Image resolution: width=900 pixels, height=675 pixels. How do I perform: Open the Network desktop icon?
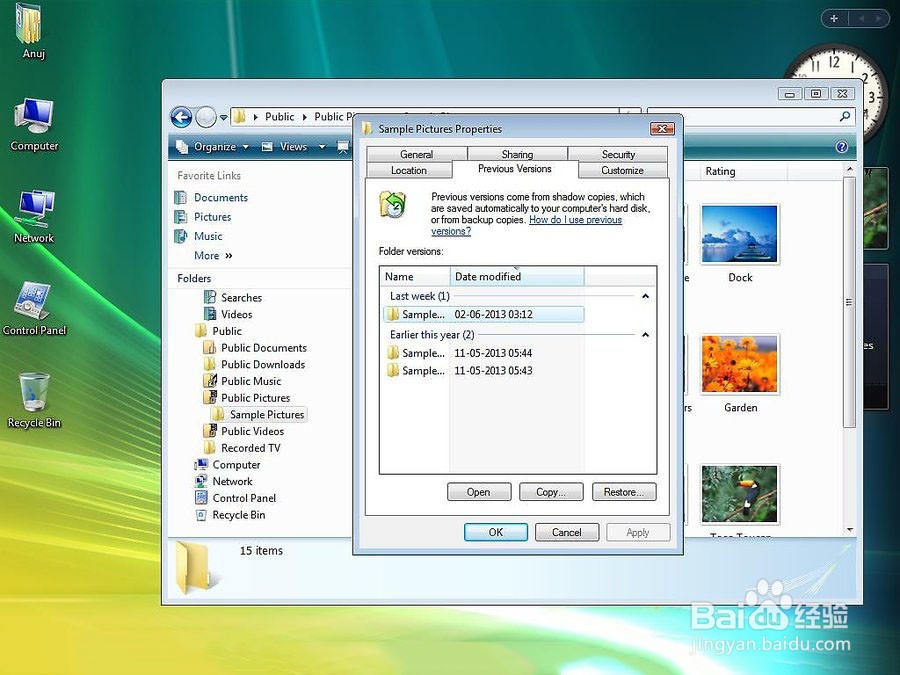tap(34, 217)
